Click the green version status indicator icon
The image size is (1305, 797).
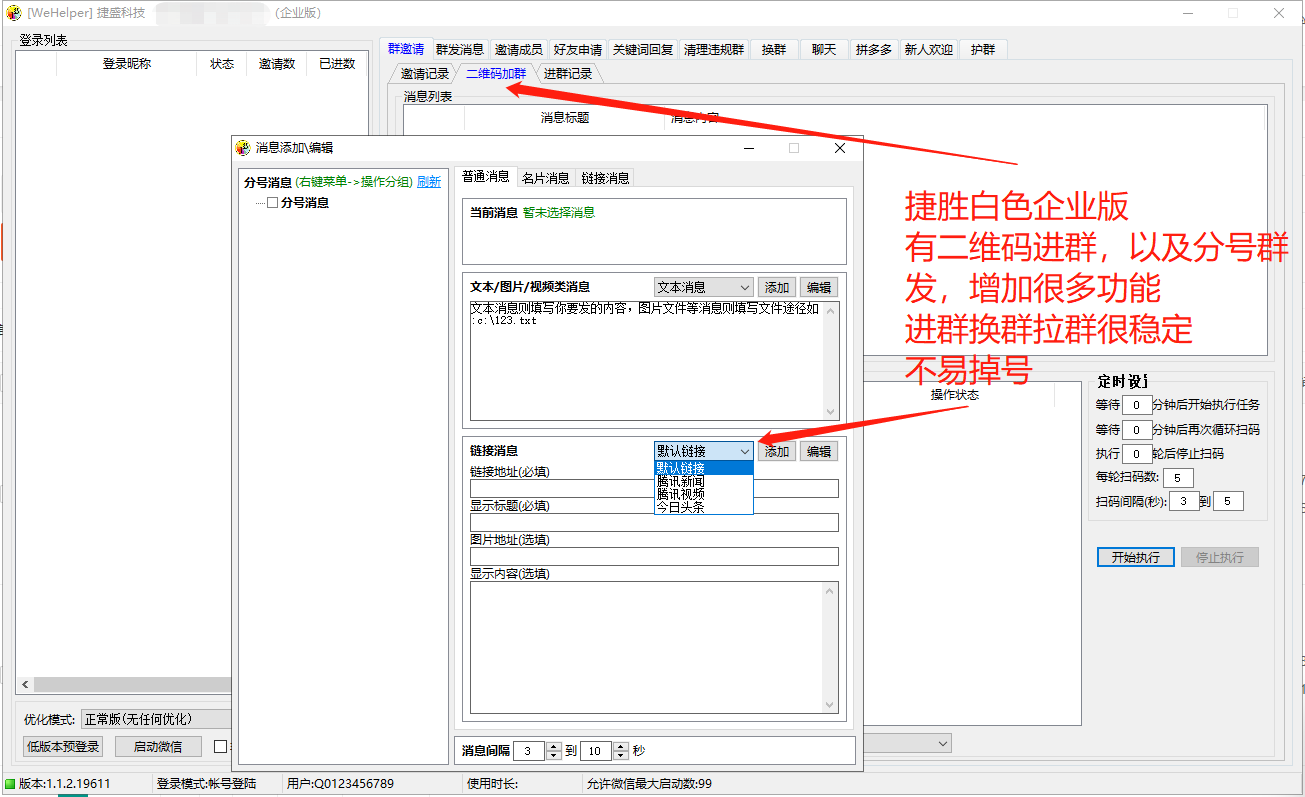pos(10,784)
